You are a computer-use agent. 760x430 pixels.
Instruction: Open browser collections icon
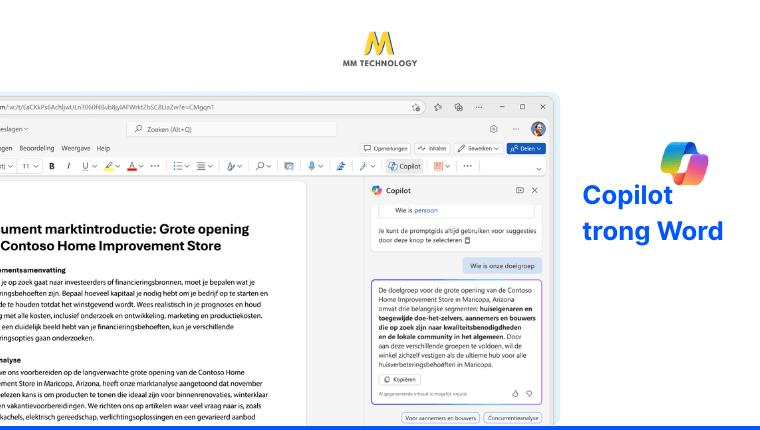(x=459, y=107)
